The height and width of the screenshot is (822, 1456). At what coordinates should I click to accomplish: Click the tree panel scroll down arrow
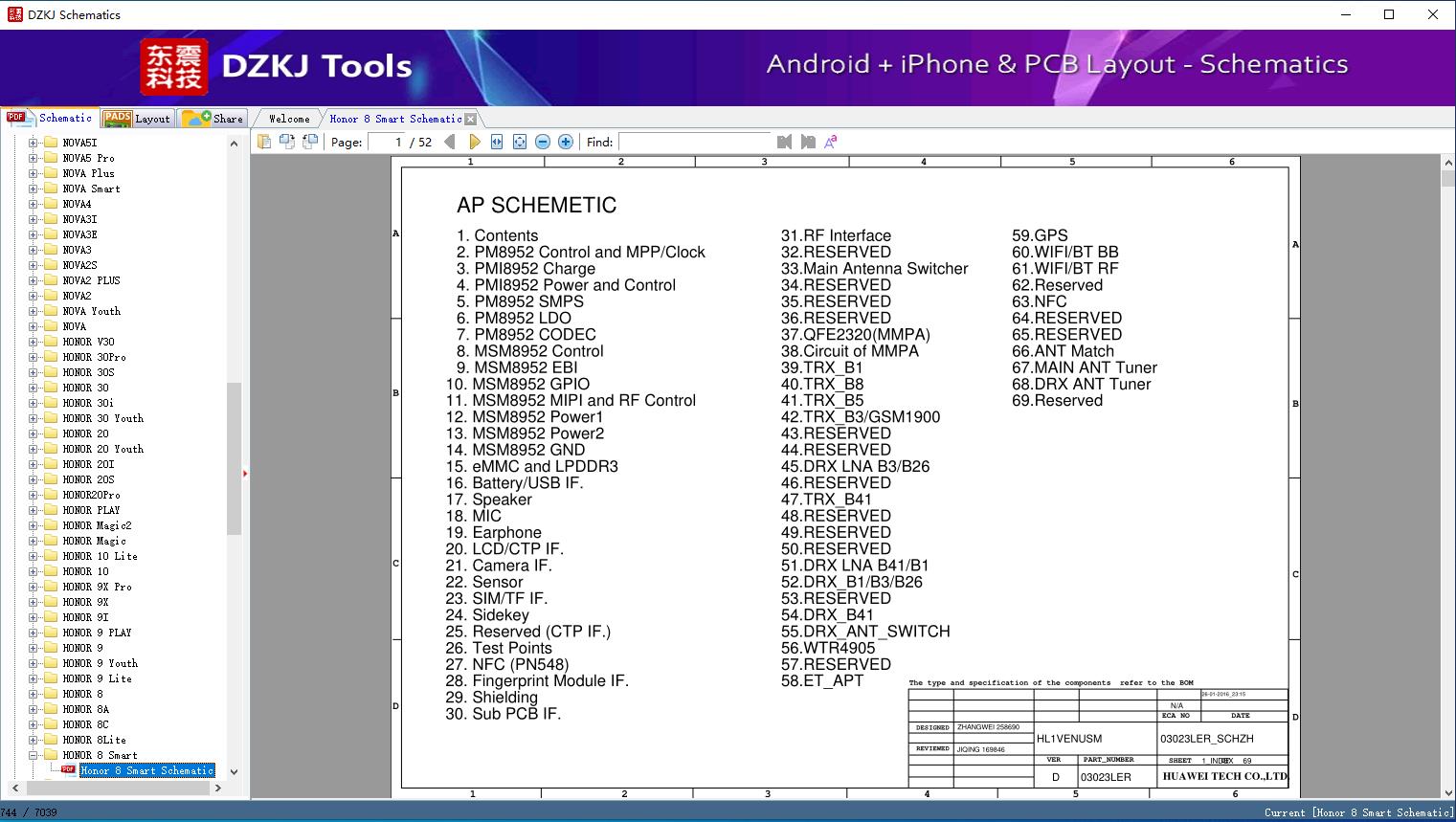(234, 771)
